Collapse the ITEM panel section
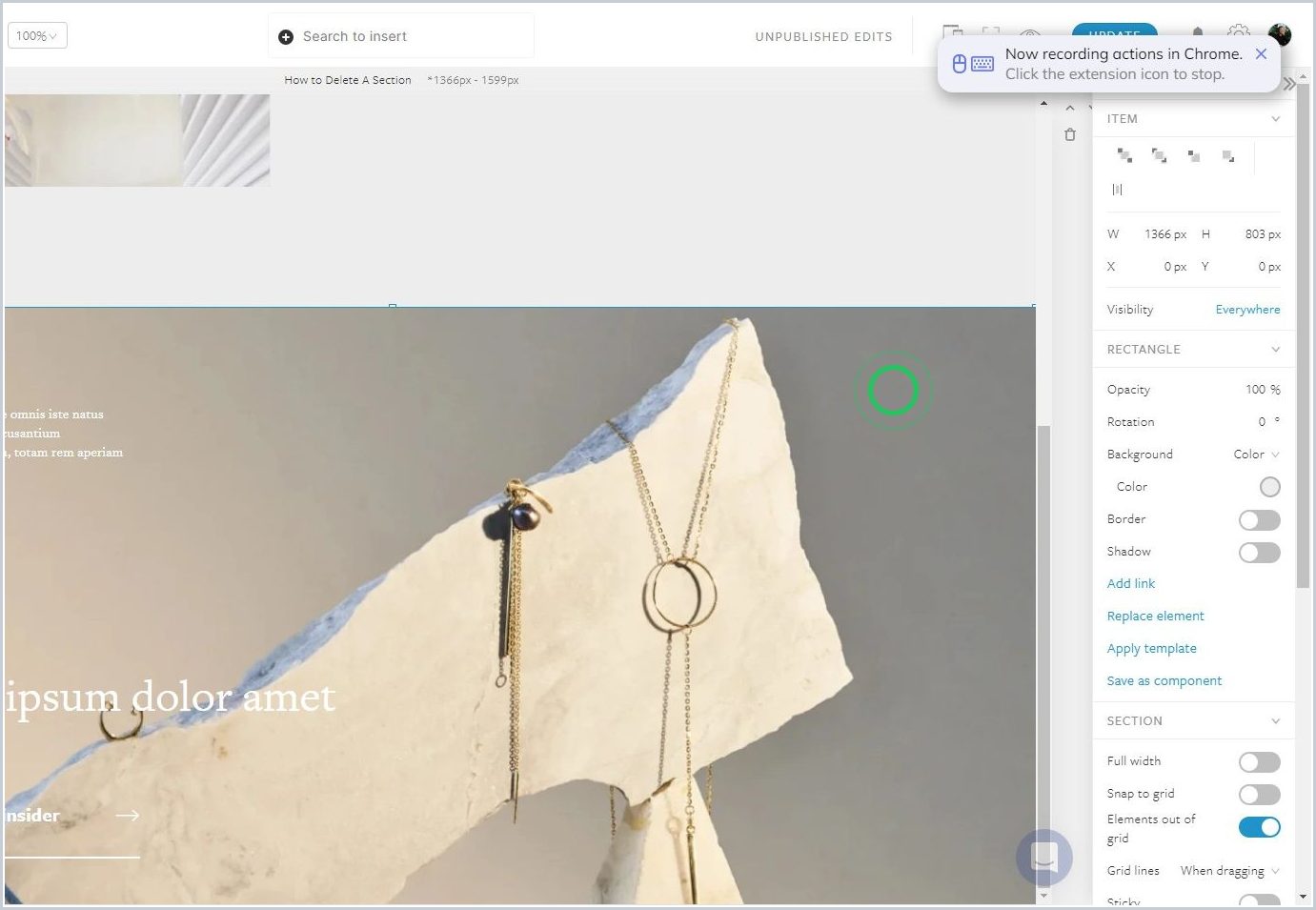 (1275, 119)
